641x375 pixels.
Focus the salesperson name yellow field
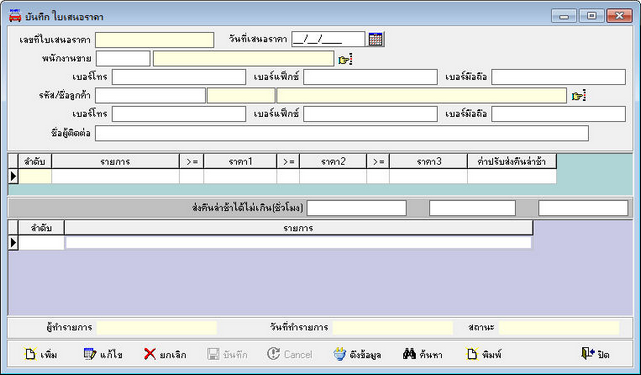tap(244, 58)
